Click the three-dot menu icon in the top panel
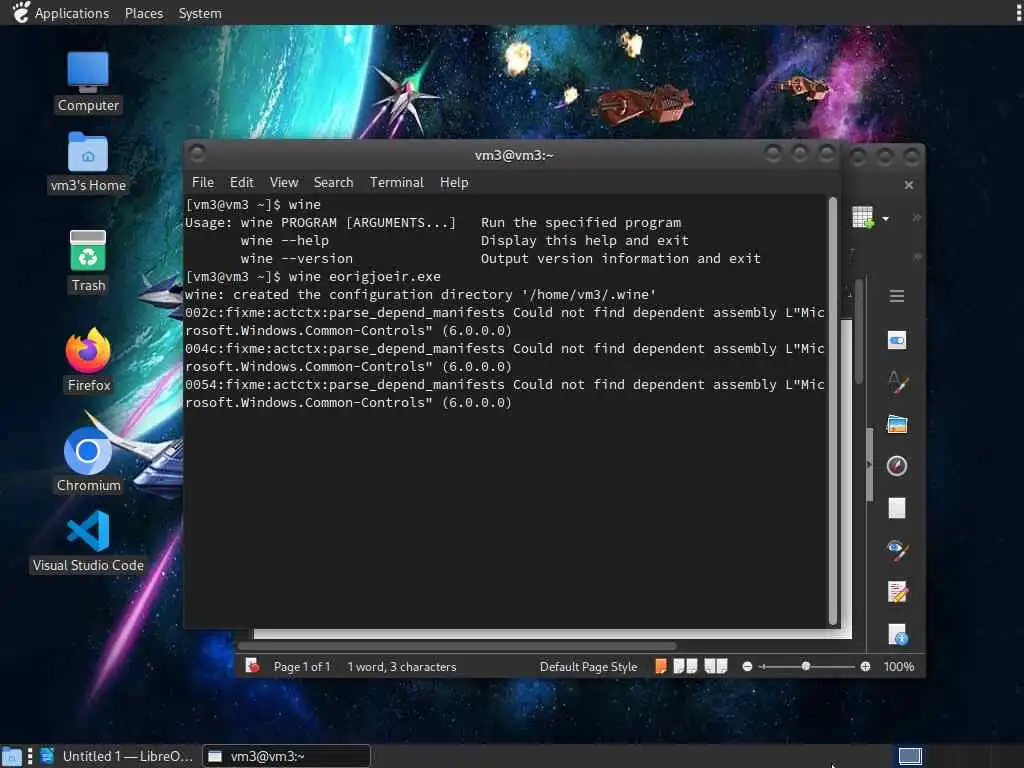1024x768 pixels. pyautogui.click(x=1018, y=12)
